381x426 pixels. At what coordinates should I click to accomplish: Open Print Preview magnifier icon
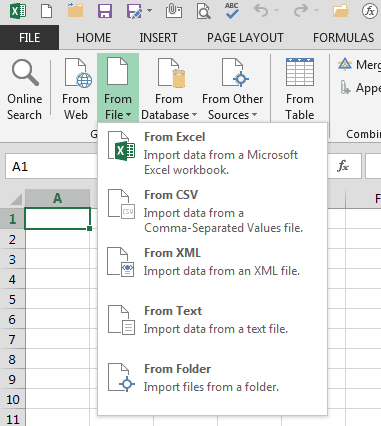(203, 11)
